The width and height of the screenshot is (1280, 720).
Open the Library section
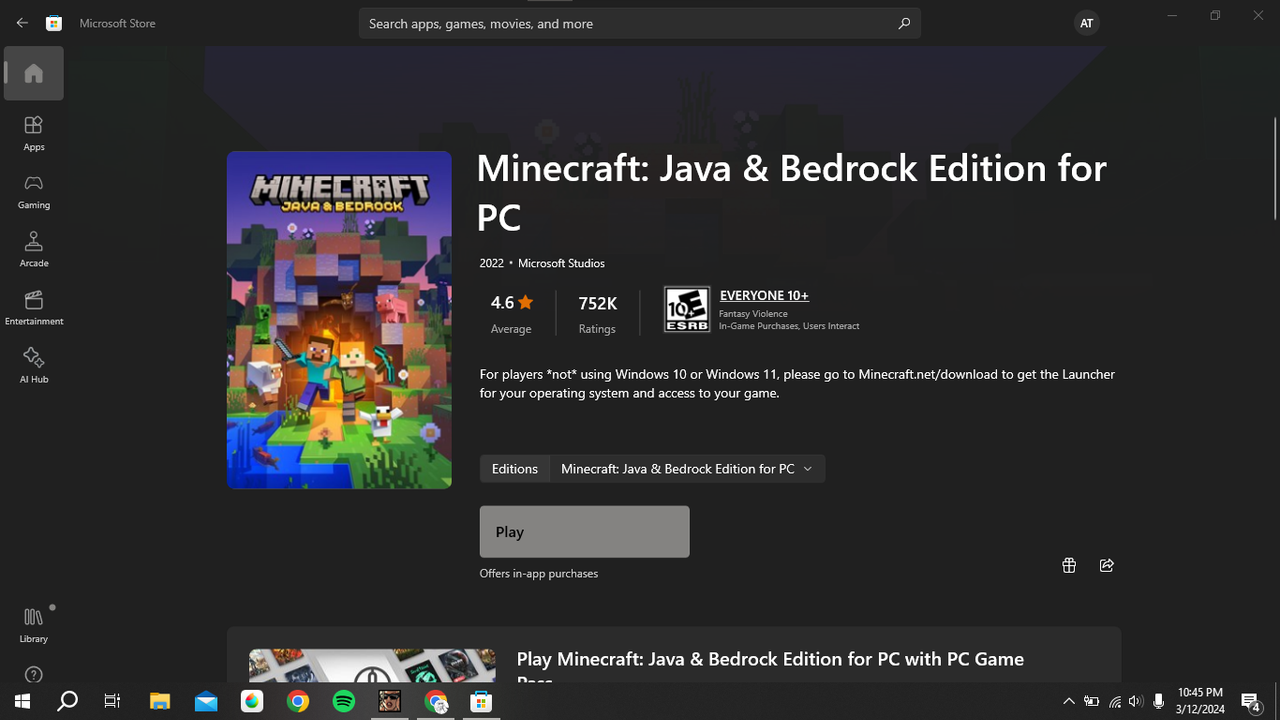(x=34, y=624)
